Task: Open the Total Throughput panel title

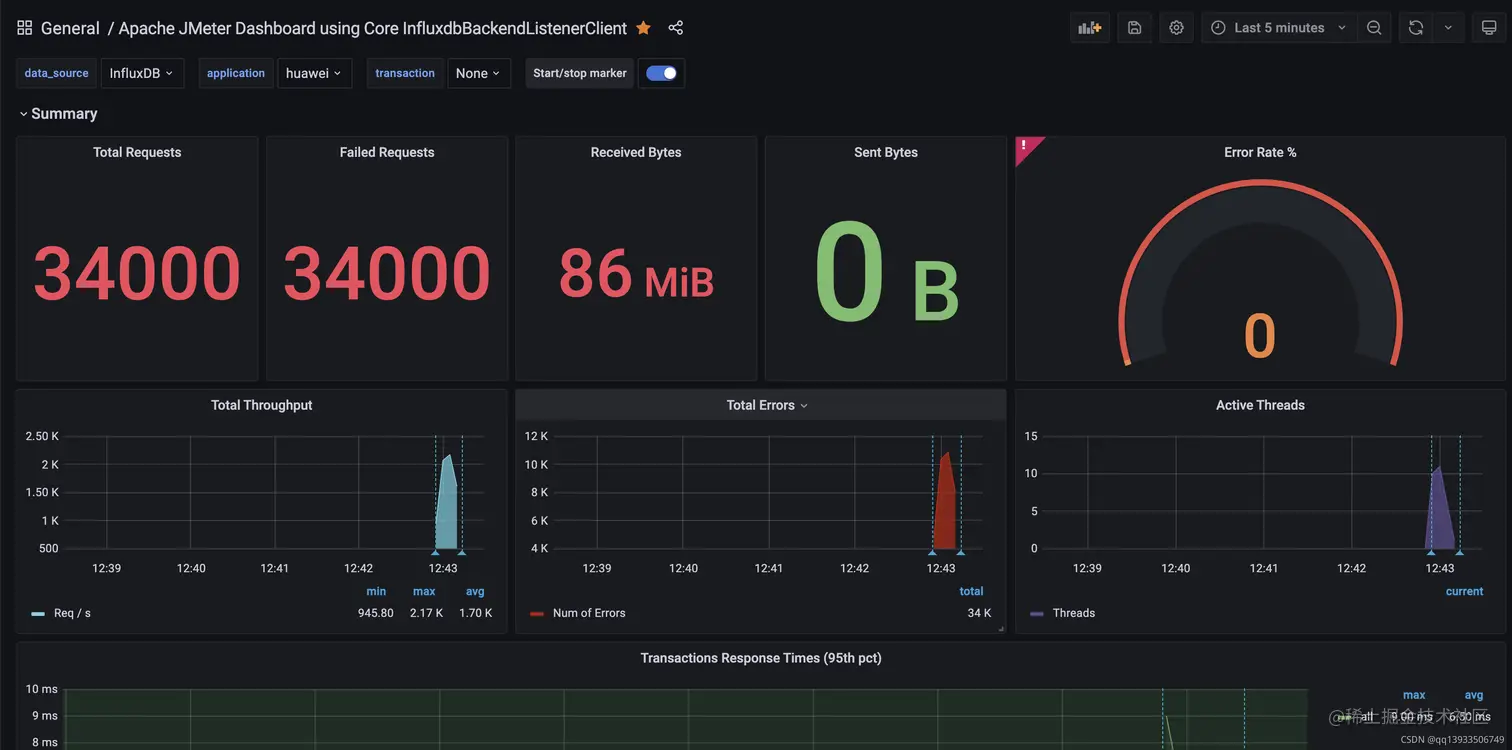Action: tap(262, 405)
